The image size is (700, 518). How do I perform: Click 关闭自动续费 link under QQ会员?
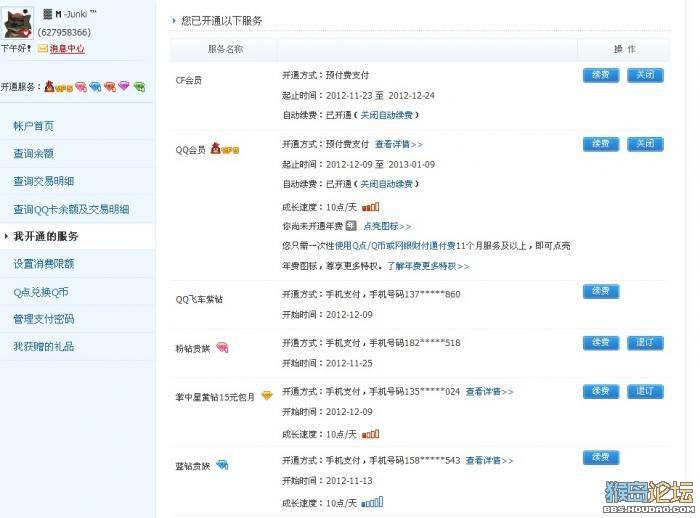387,184
